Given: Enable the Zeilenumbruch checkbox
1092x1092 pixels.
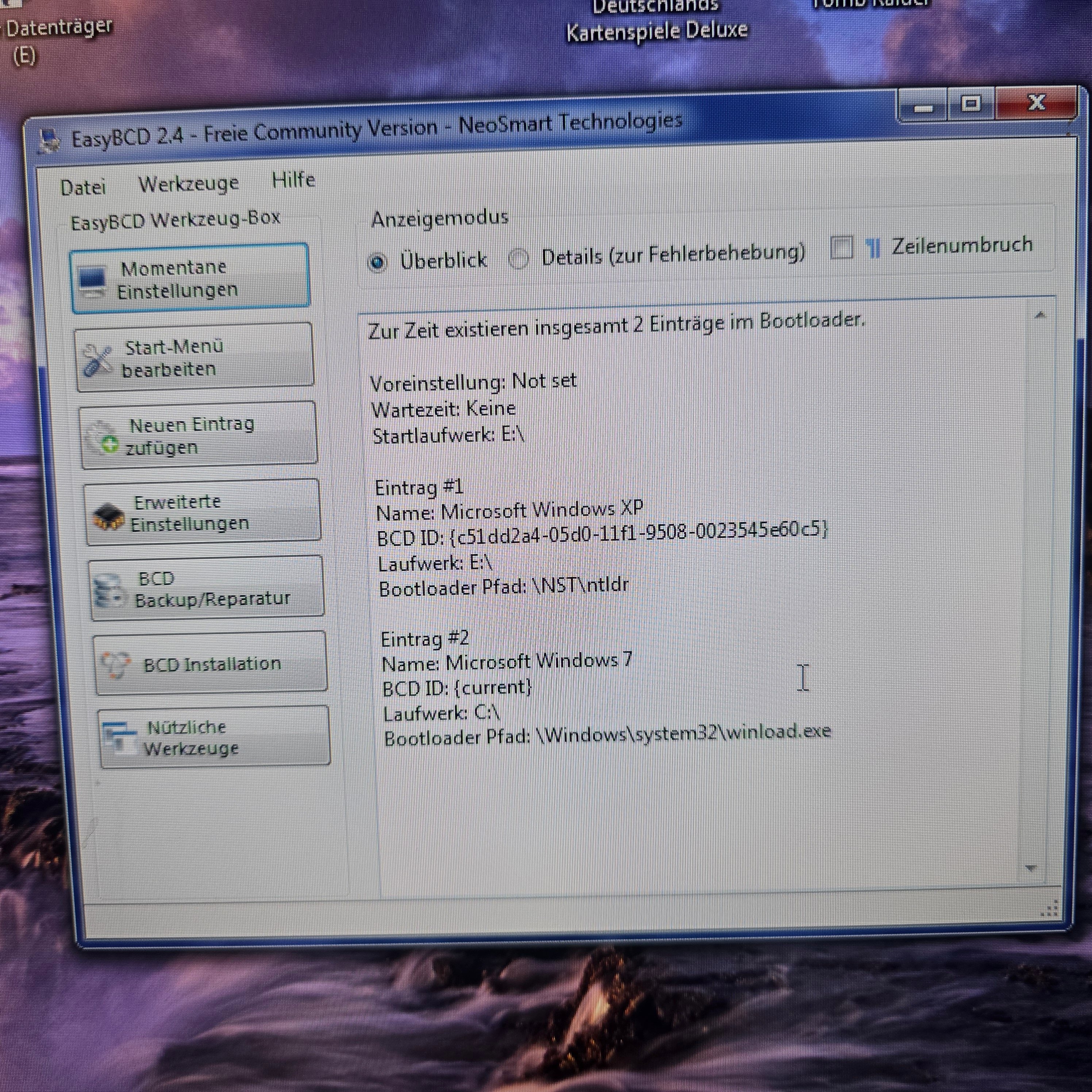Looking at the screenshot, I should [842, 247].
